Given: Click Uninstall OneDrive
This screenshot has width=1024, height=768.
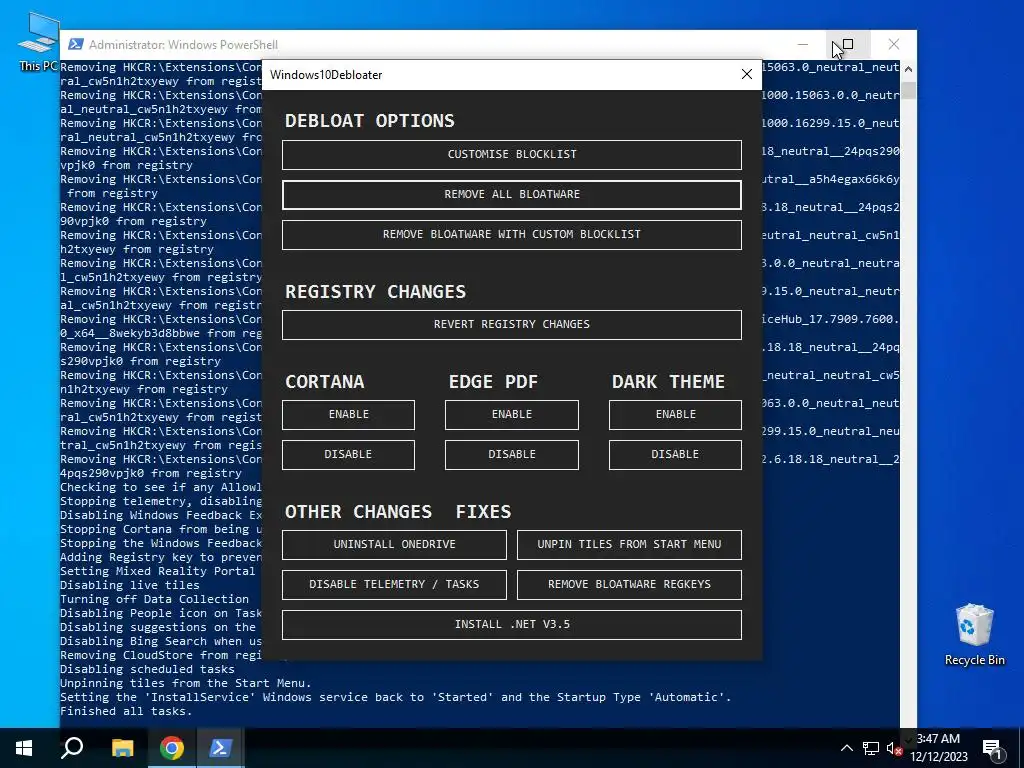Looking at the screenshot, I should click(394, 545).
